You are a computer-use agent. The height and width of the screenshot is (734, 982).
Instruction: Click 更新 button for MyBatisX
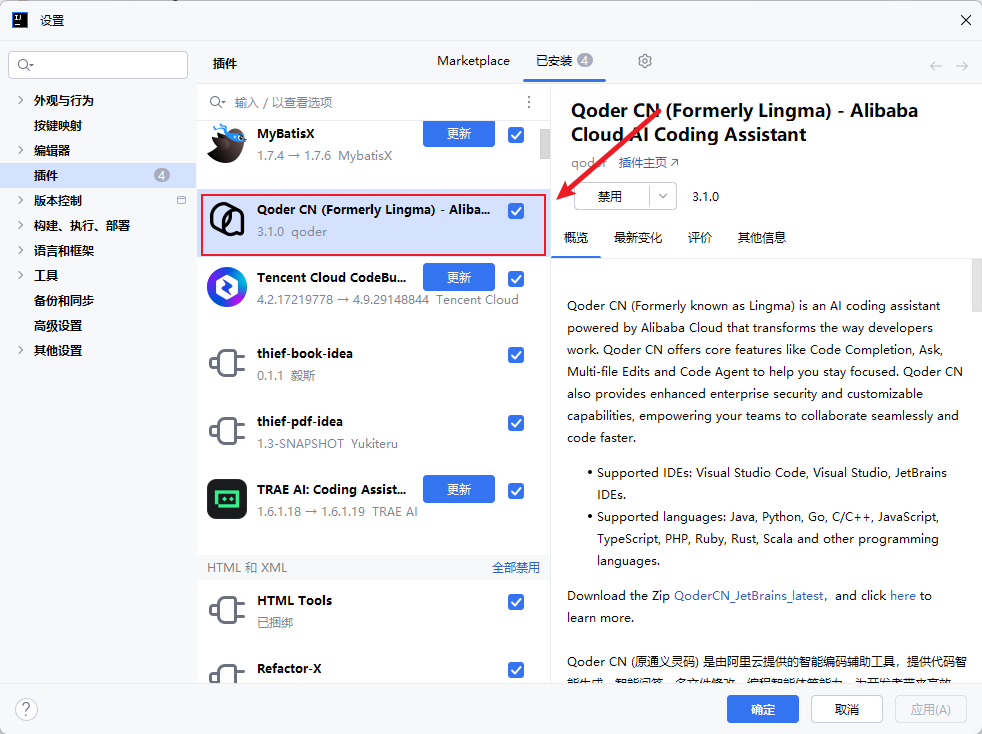click(459, 133)
